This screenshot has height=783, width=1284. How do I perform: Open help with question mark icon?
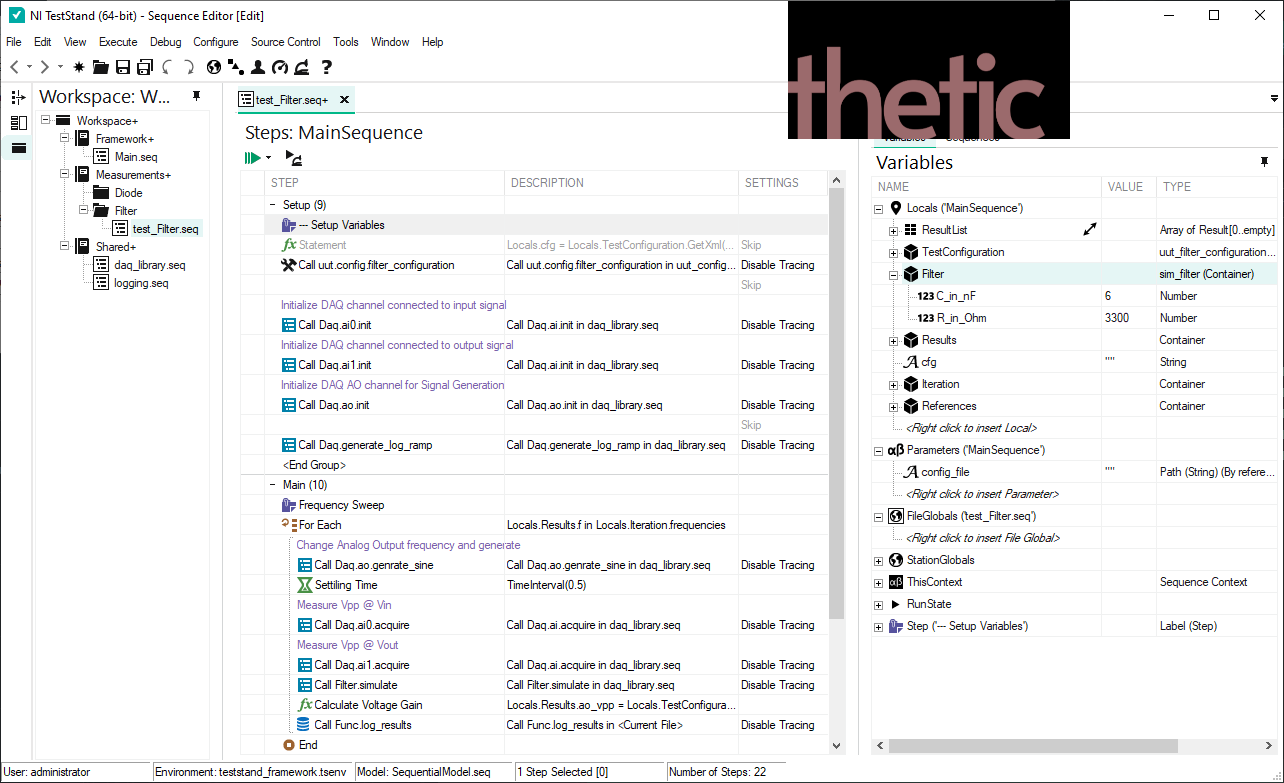point(326,67)
